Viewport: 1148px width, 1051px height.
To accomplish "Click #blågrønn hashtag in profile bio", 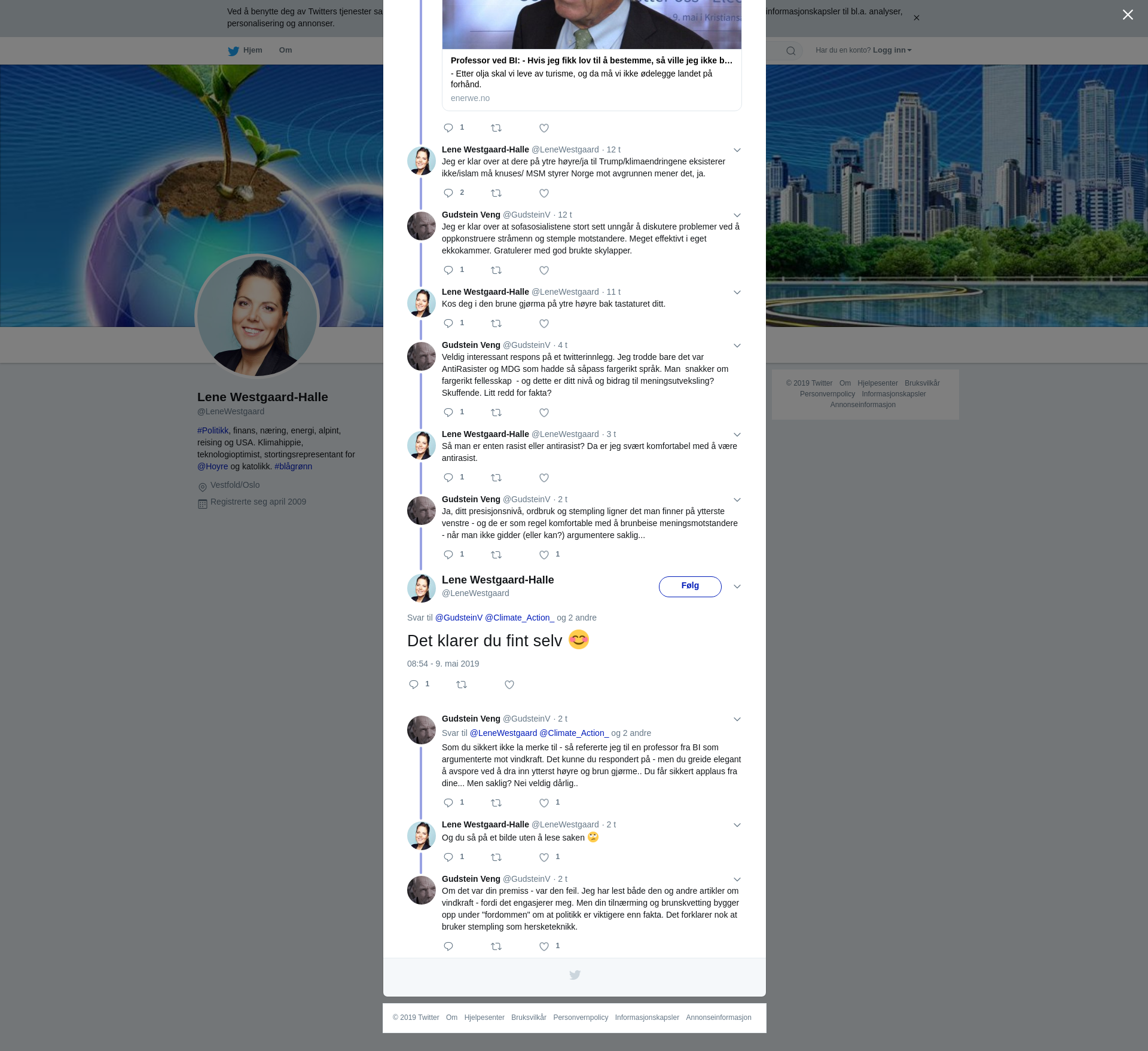I will 293,466.
